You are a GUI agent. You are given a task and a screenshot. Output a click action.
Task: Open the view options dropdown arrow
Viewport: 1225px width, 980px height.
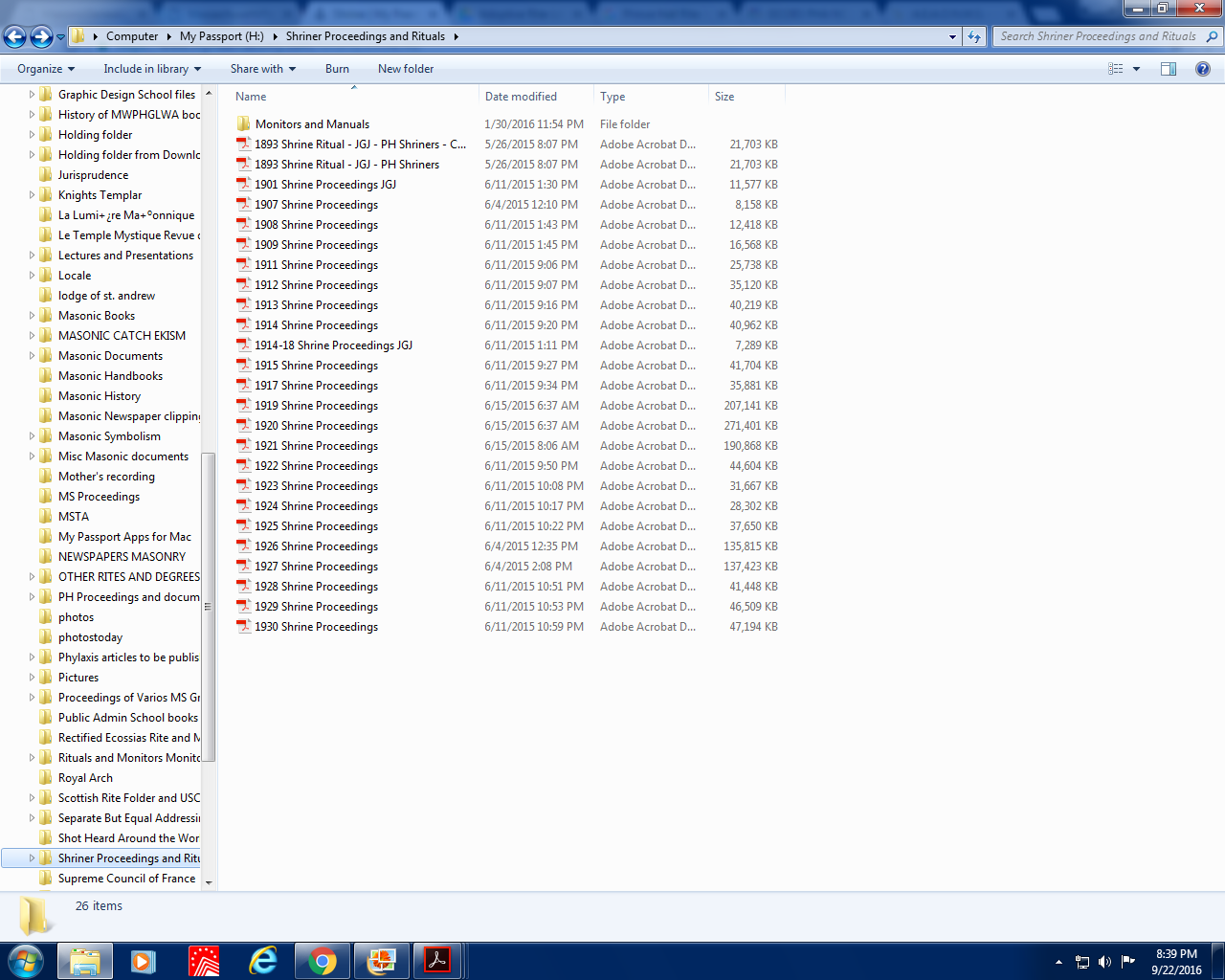pos(1137,69)
